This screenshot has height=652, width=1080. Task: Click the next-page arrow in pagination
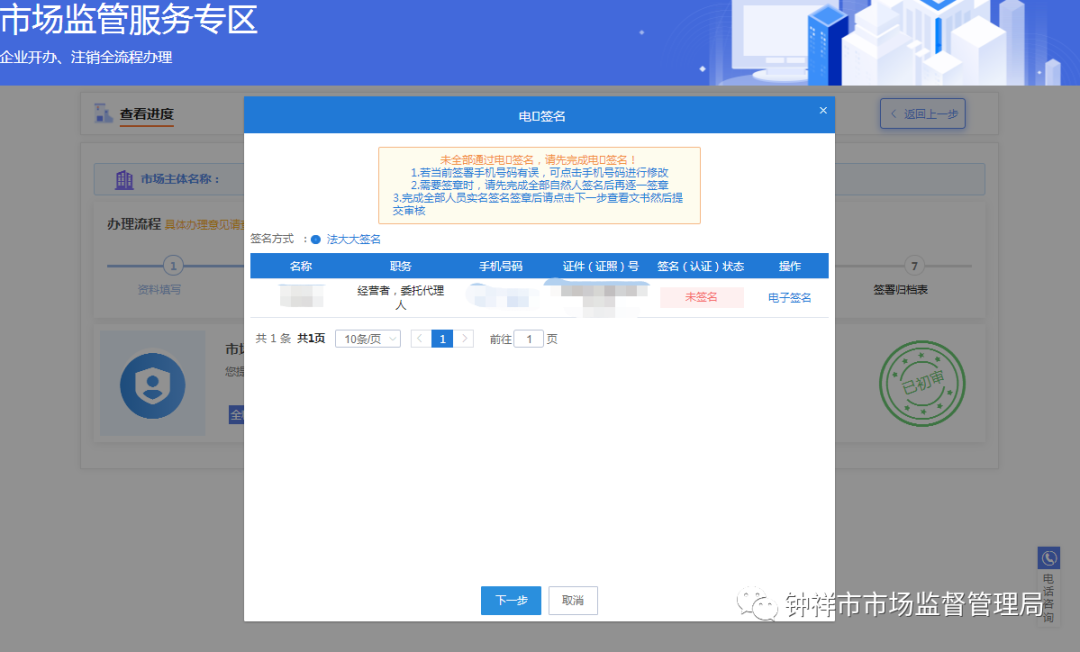pyautogui.click(x=463, y=338)
